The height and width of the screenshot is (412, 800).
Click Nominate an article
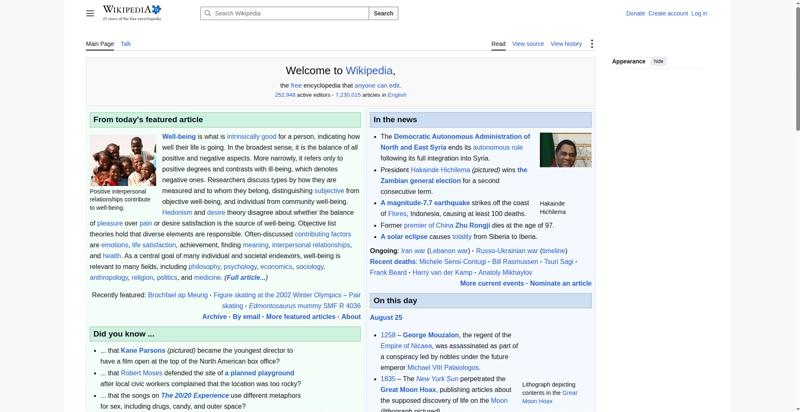coord(561,283)
